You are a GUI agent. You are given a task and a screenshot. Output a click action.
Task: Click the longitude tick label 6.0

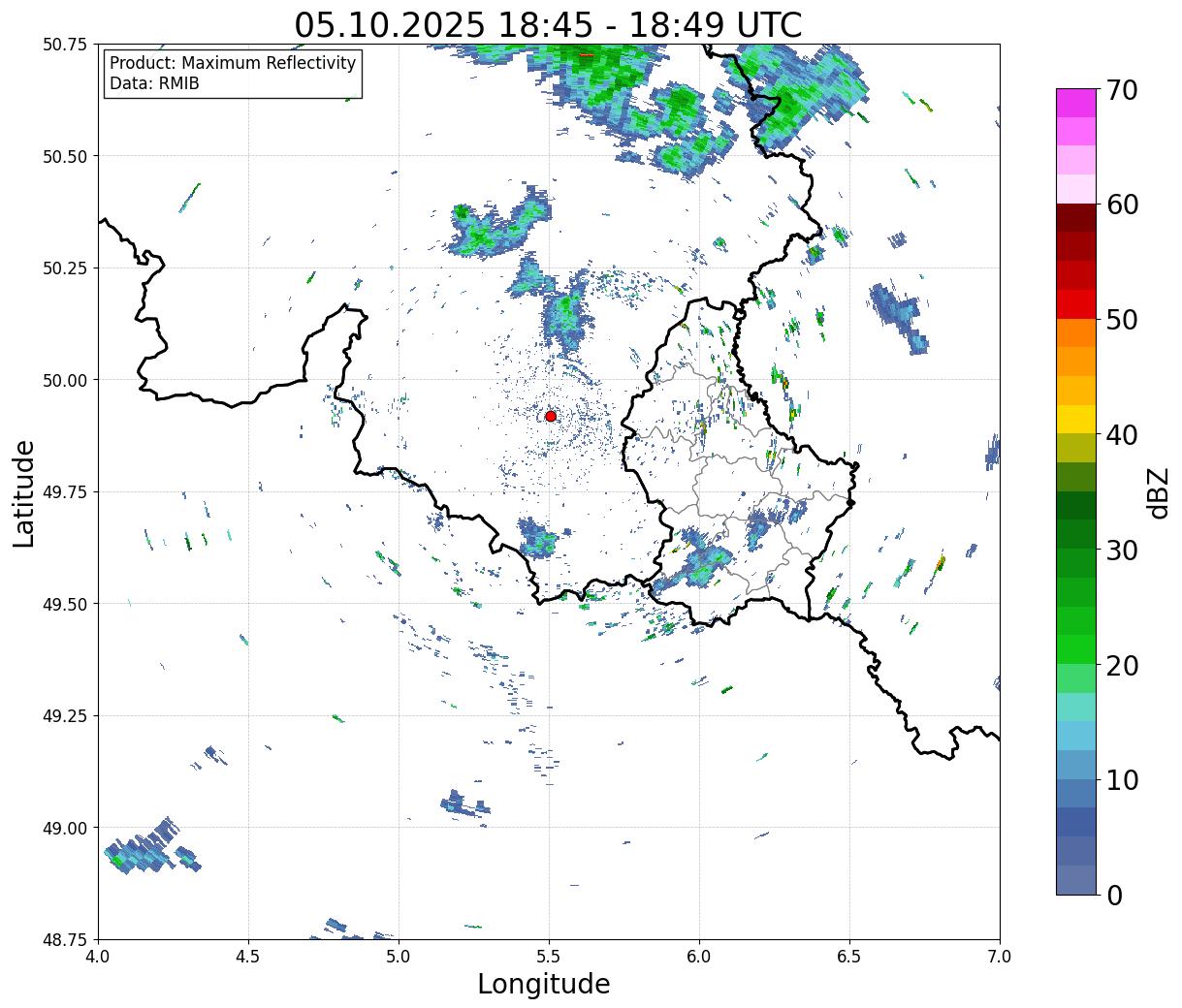tap(699, 957)
